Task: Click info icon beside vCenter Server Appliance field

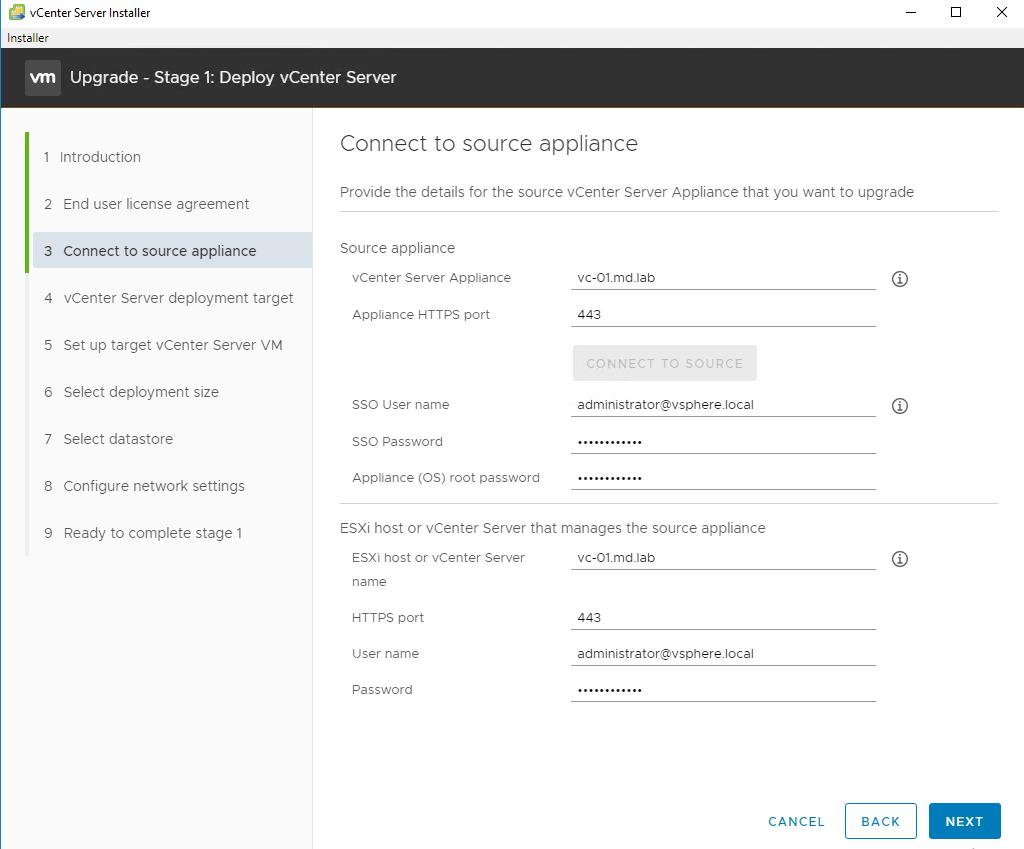Action: coord(899,279)
